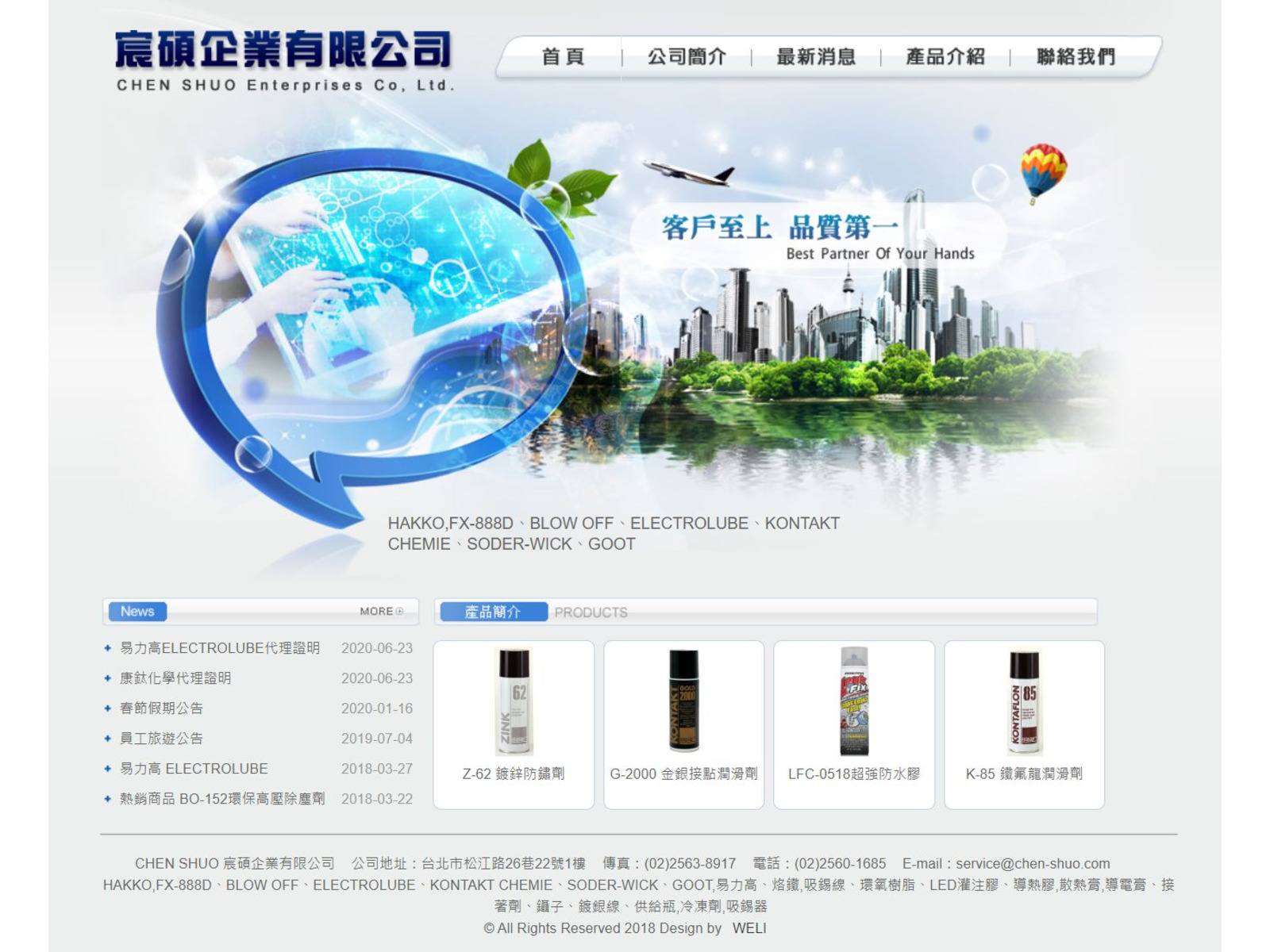Click the Z-62 zinc spray can image
The image size is (1270, 952).
[514, 701]
